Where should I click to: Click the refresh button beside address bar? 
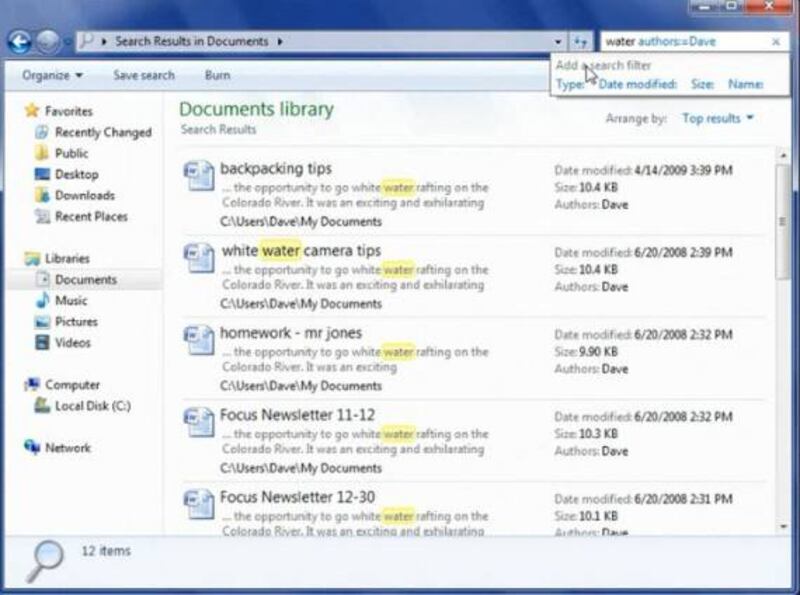tap(581, 41)
